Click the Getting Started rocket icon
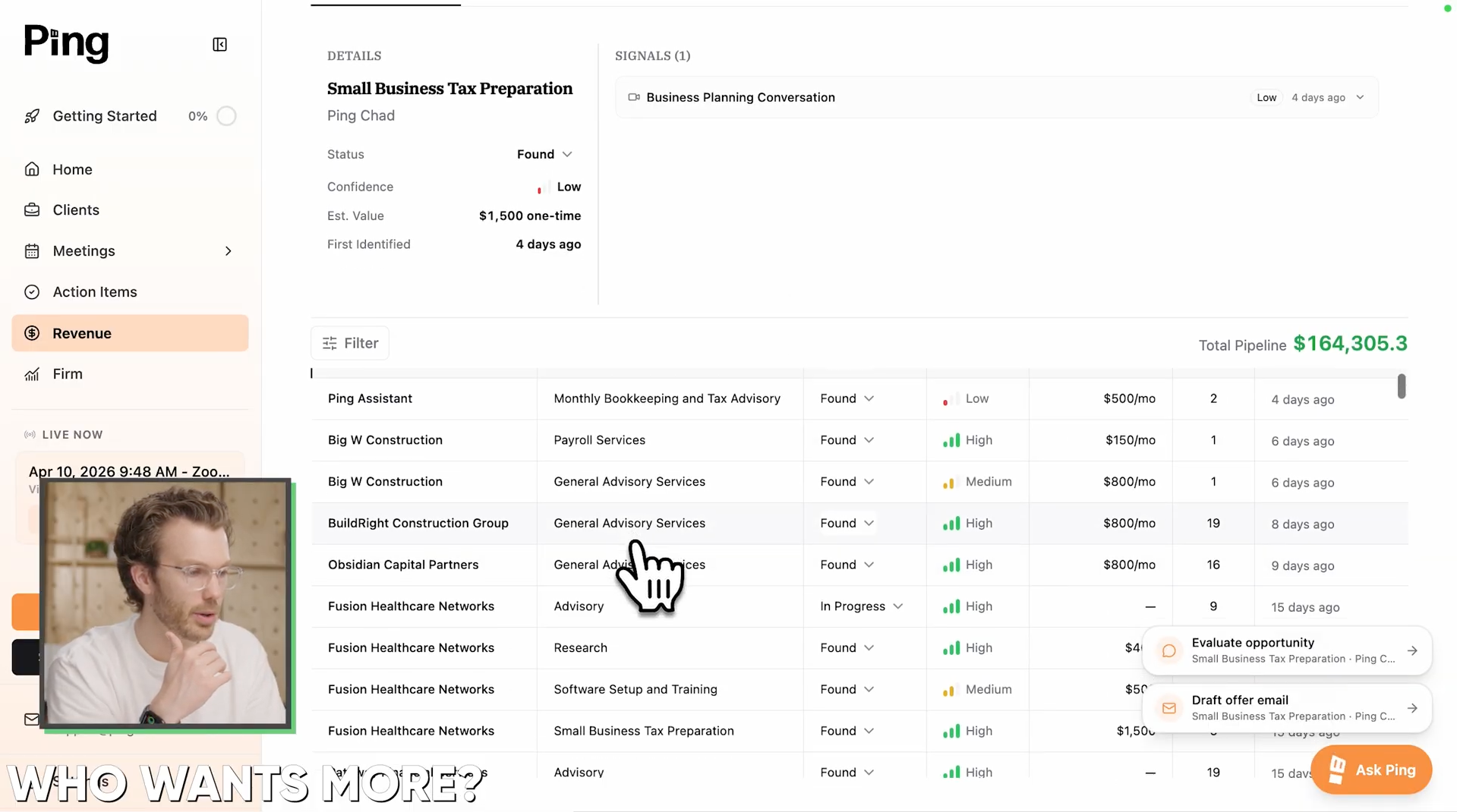 tap(32, 116)
